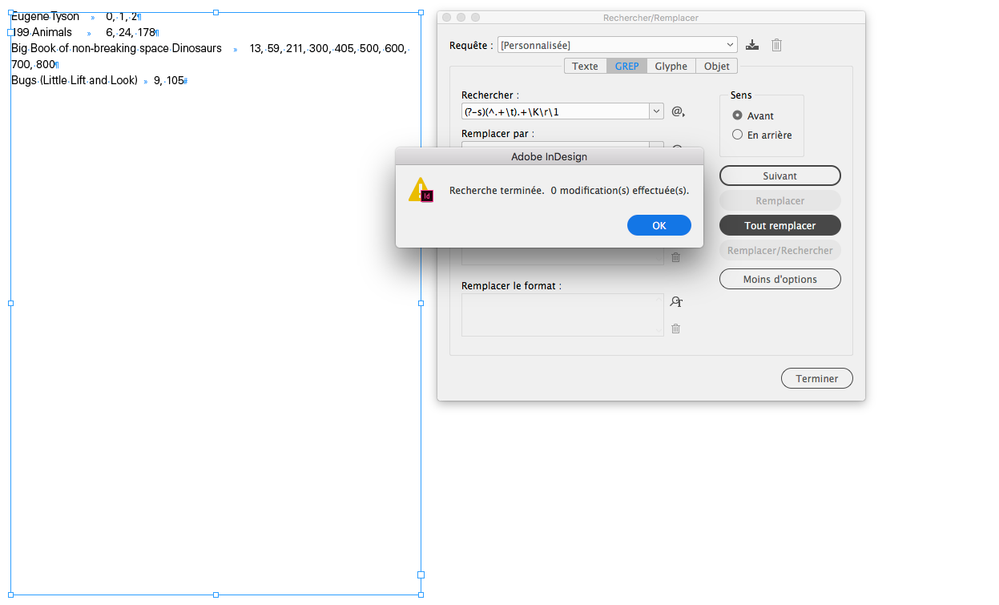
Task: Clear replace format with trash icon
Action: coord(676,329)
